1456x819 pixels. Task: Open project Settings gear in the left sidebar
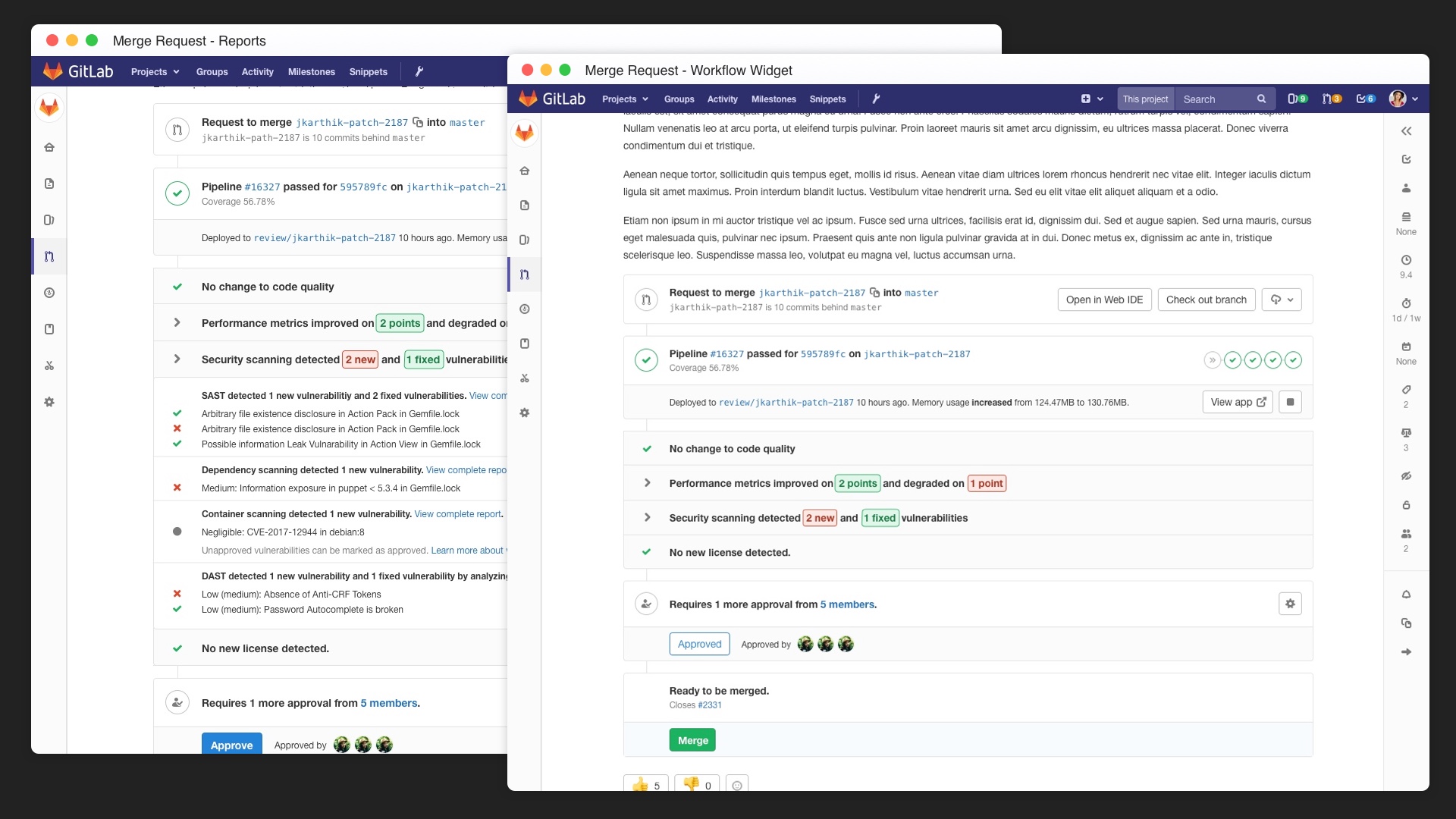point(525,413)
